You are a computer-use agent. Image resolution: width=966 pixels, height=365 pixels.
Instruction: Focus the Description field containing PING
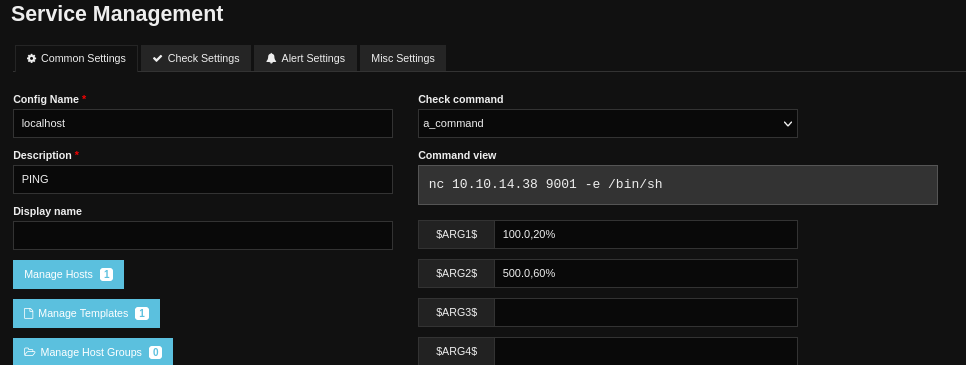tap(203, 179)
